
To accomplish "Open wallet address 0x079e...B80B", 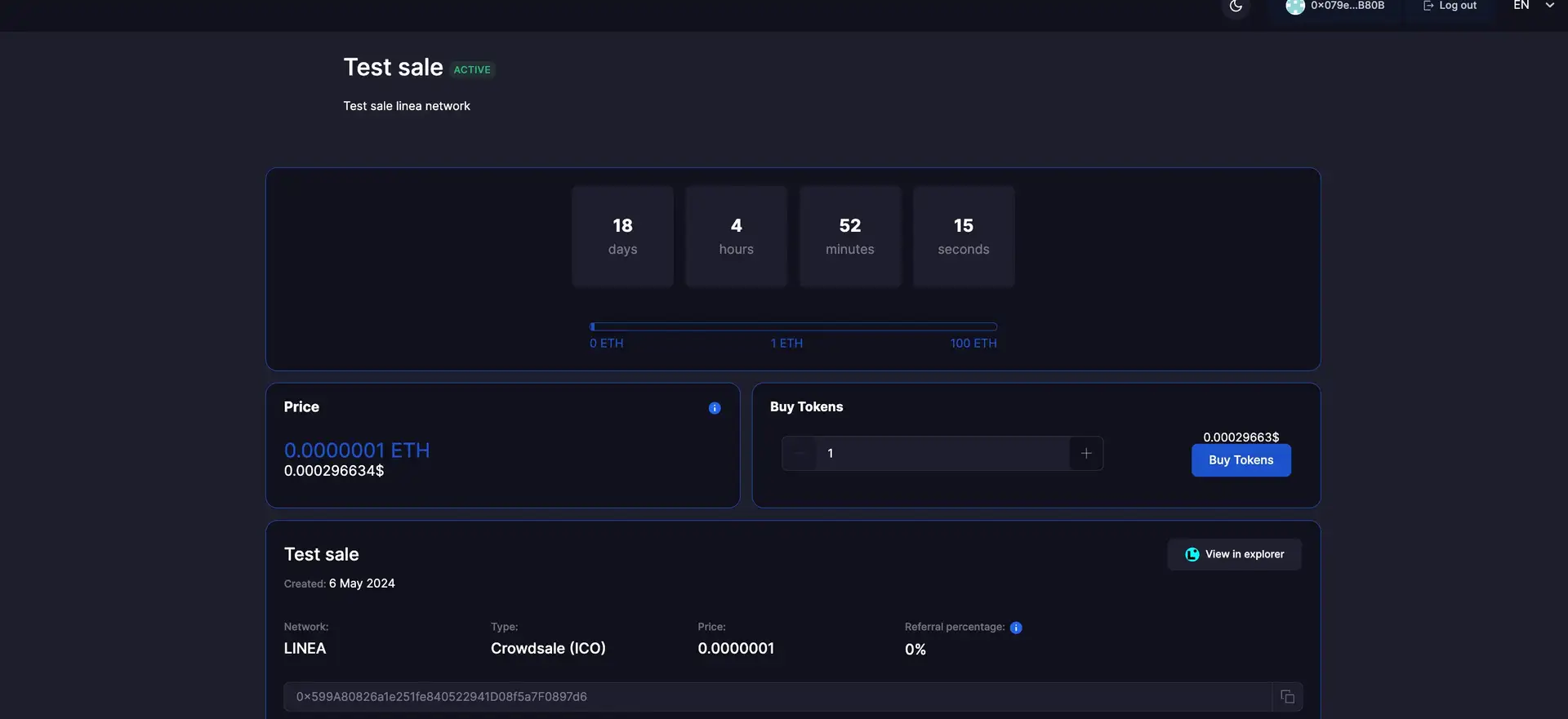I will click(x=1347, y=6).
